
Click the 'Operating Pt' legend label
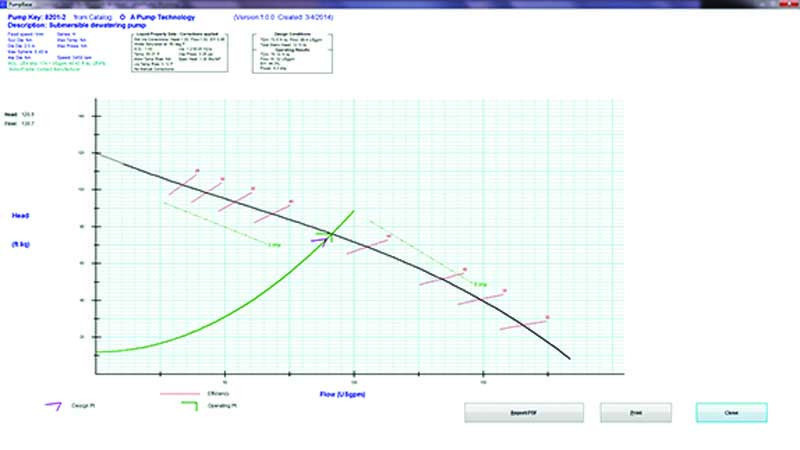[x=222, y=406]
